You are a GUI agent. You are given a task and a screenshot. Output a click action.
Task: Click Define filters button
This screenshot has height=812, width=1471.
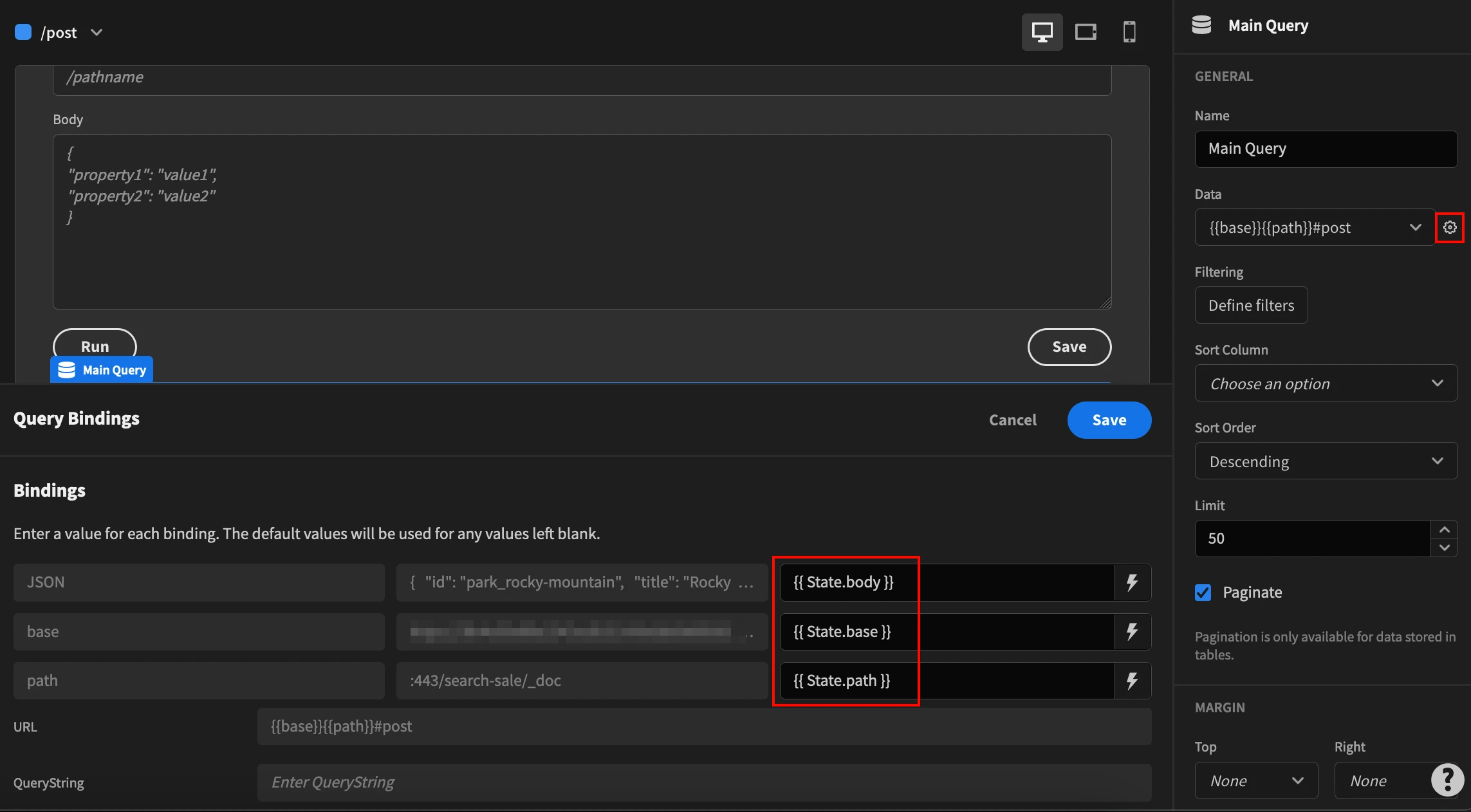tap(1251, 306)
